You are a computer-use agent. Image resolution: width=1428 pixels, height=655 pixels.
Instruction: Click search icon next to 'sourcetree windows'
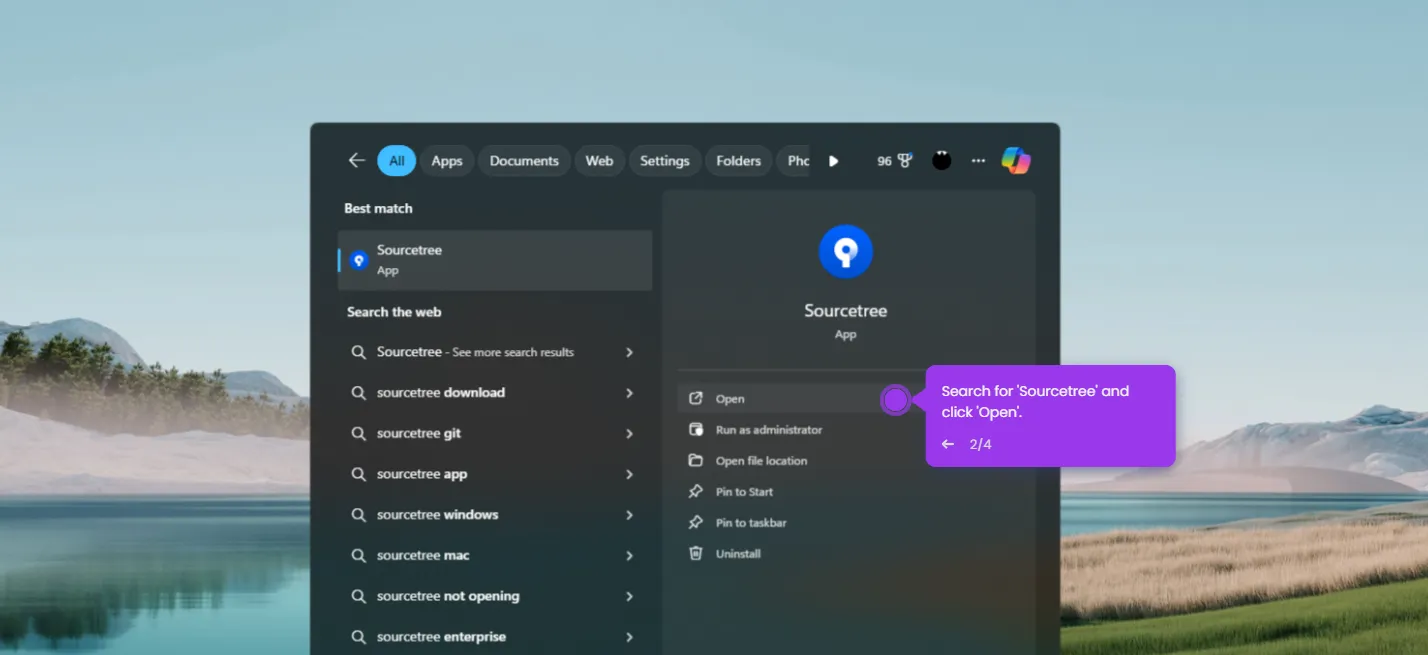358,515
